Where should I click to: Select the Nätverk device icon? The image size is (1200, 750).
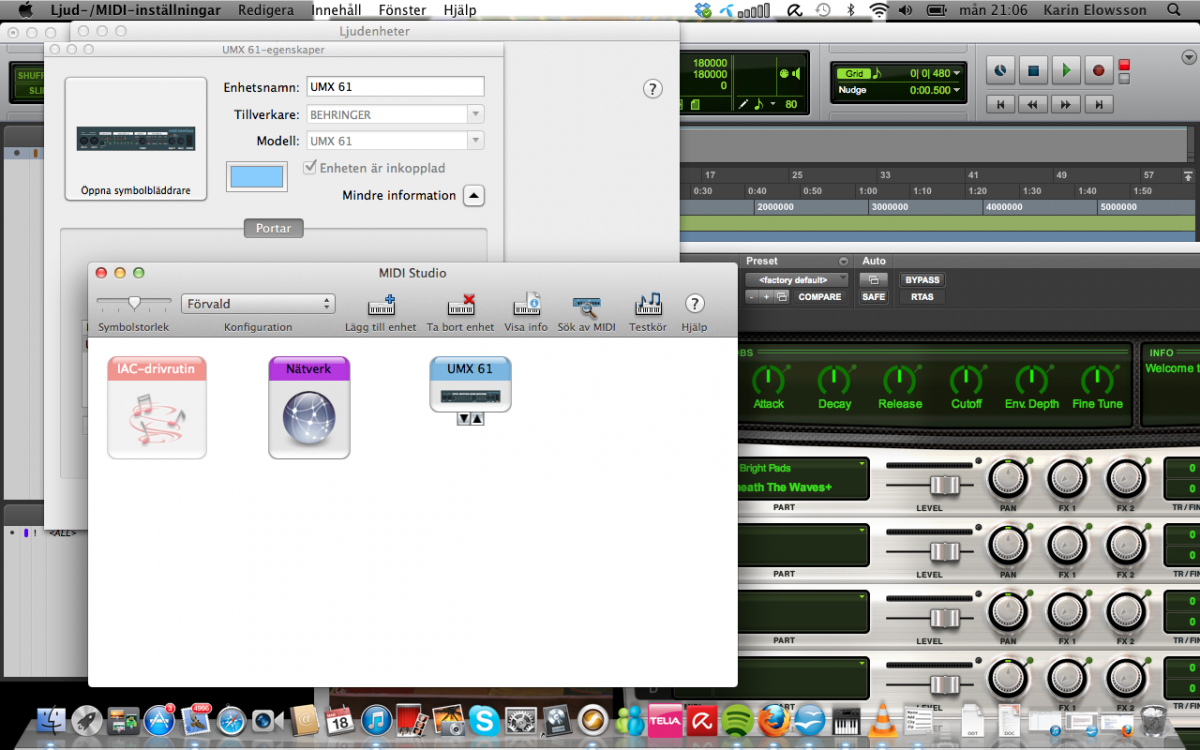(309, 407)
